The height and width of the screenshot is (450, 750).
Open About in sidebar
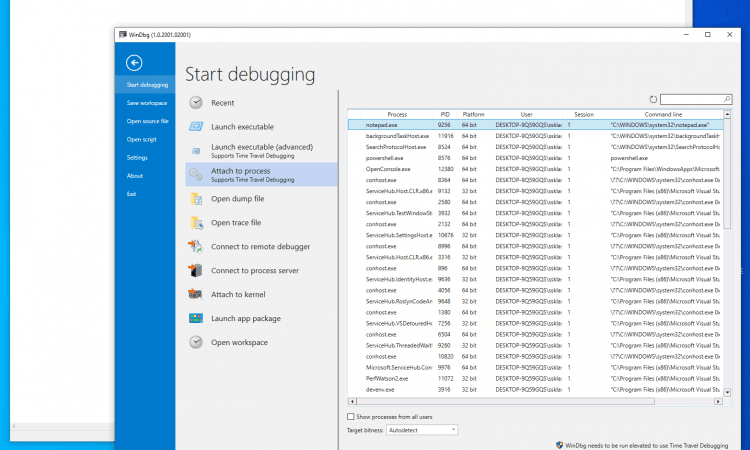pos(145,176)
